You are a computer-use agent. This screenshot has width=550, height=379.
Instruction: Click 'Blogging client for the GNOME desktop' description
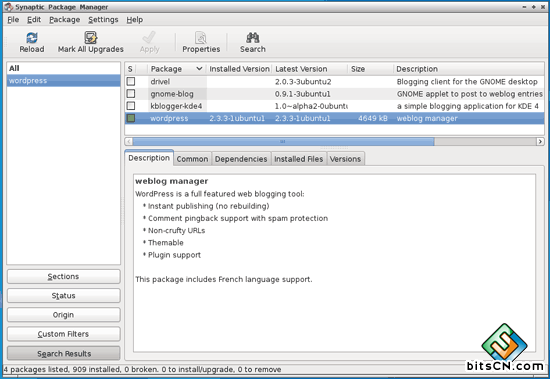(x=467, y=82)
